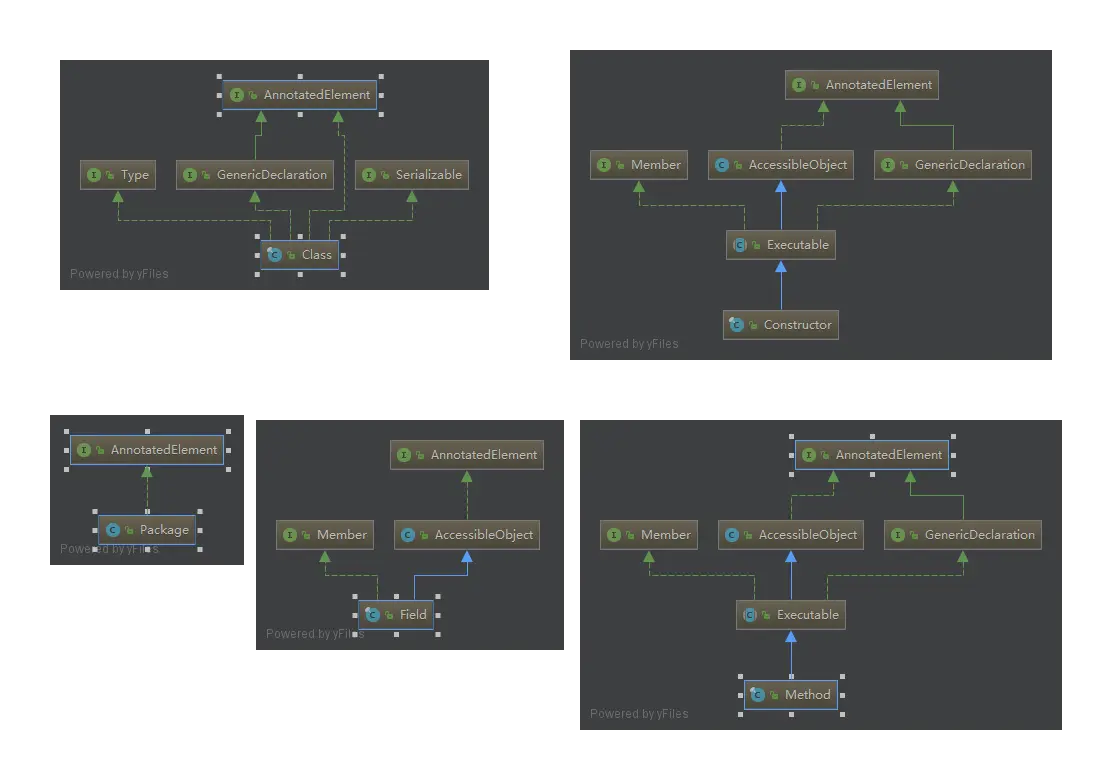The height and width of the screenshot is (781, 1113).
Task: Click the class icon on the Class node
Action: [x=275, y=254]
